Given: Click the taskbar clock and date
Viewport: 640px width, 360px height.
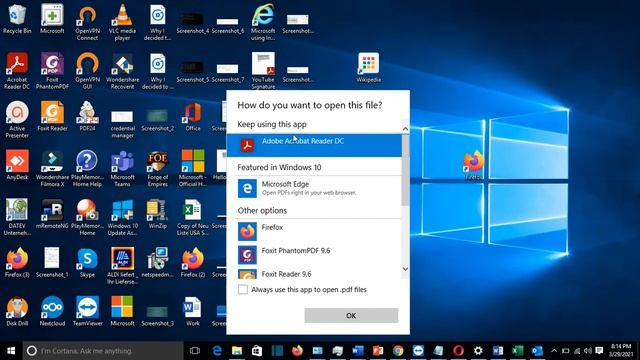Looking at the screenshot, I should [x=621, y=351].
